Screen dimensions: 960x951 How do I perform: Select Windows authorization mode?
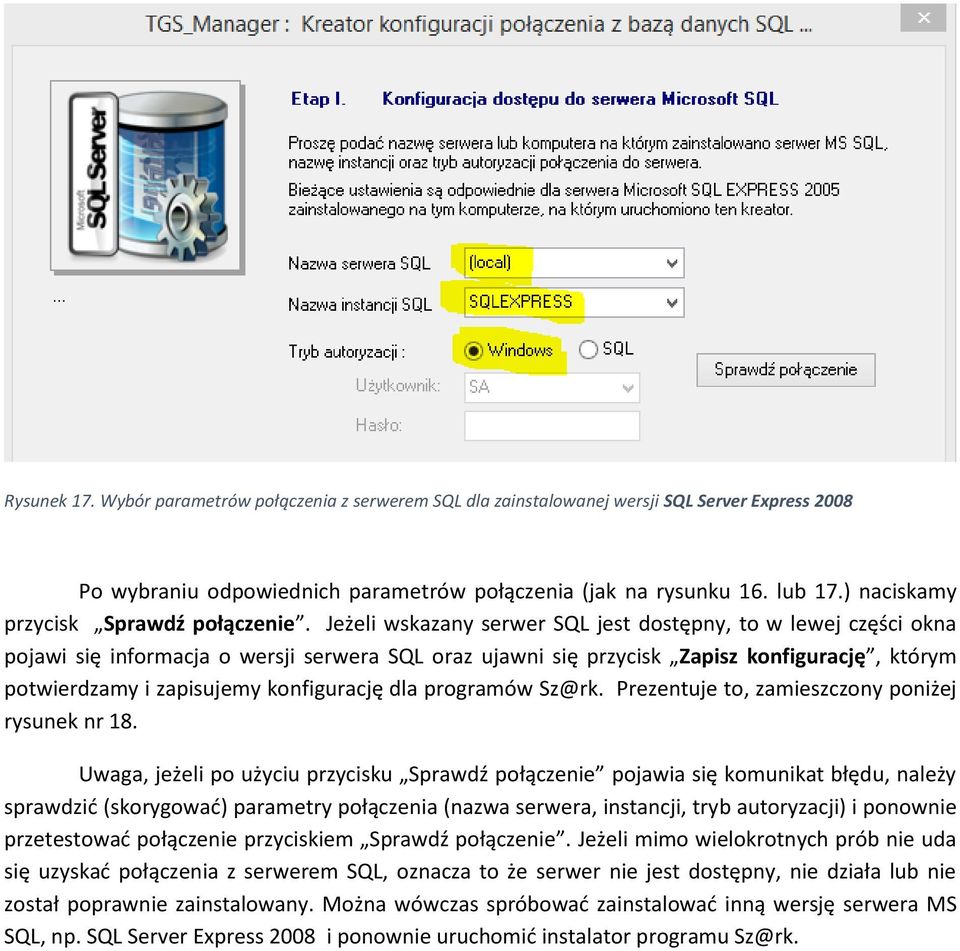pyautogui.click(x=472, y=351)
